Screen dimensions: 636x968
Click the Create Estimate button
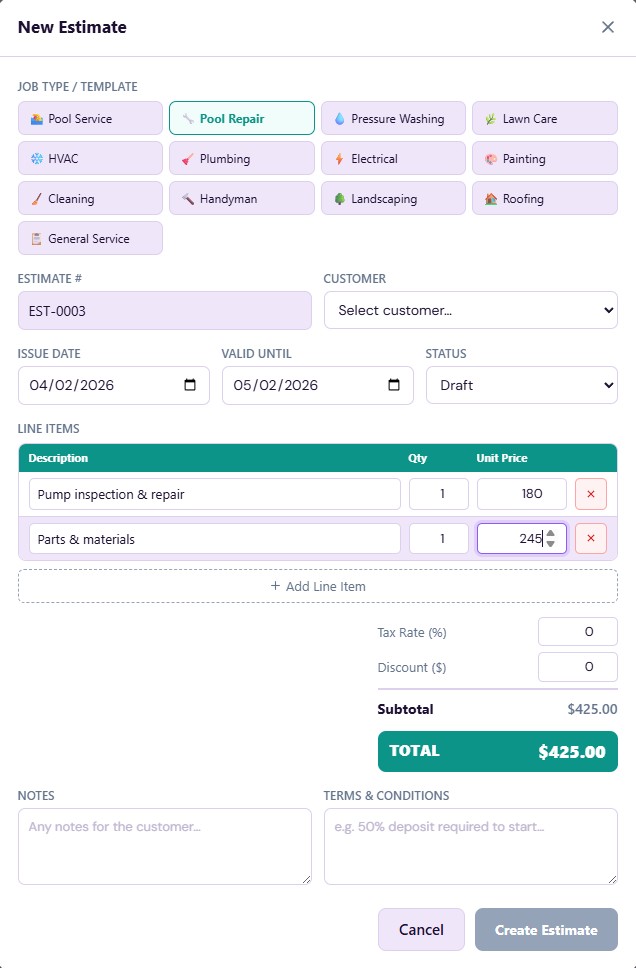tap(546, 929)
